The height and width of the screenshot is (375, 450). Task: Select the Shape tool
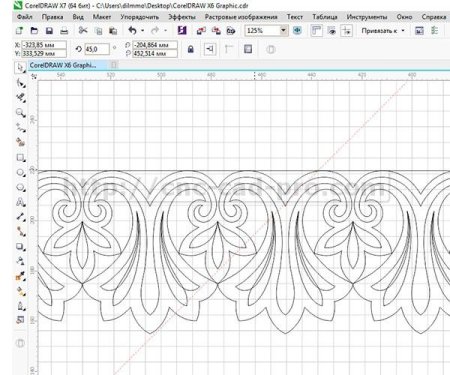pos(20,83)
